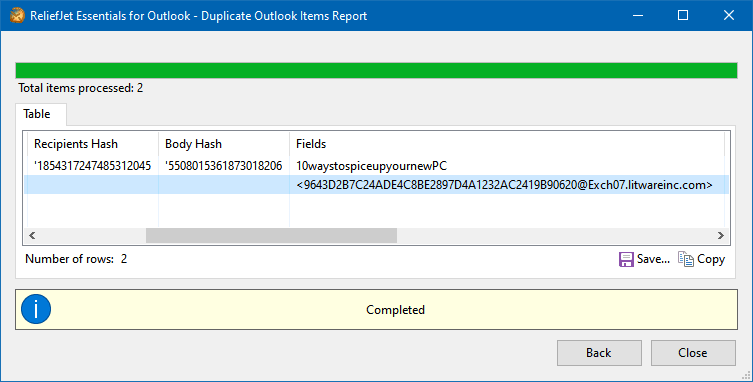Image resolution: width=753 pixels, height=382 pixels.
Task: Minimize the ReliefJet window
Action: [x=638, y=15]
